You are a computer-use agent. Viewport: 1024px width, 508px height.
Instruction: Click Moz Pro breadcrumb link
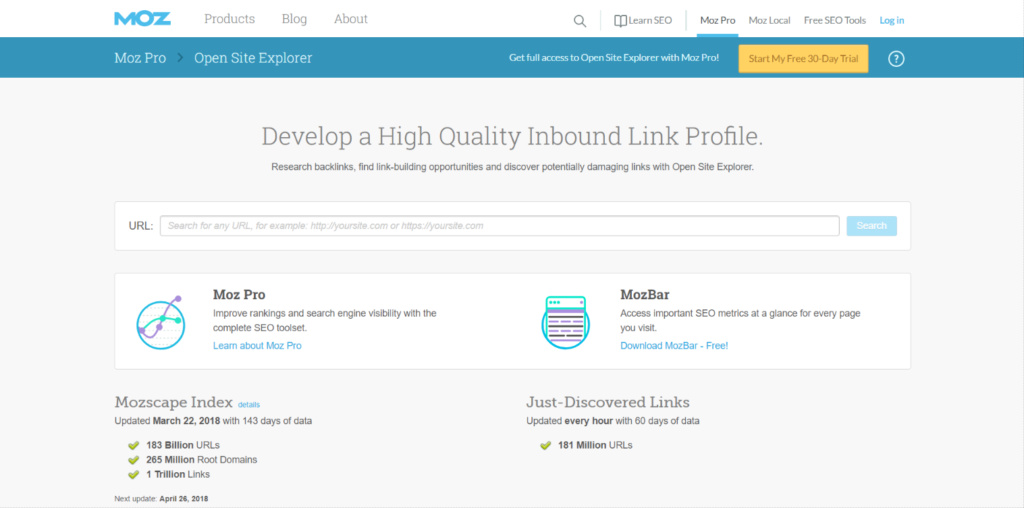click(140, 58)
